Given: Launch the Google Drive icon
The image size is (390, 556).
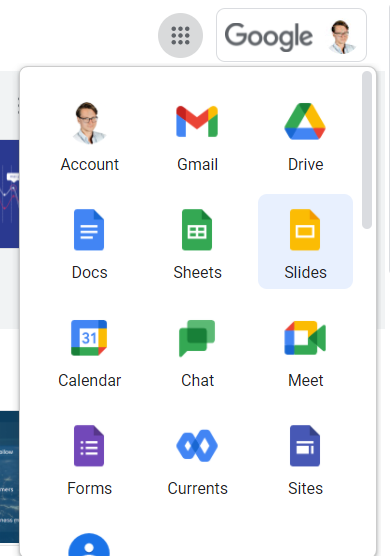Looking at the screenshot, I should (x=305, y=122).
